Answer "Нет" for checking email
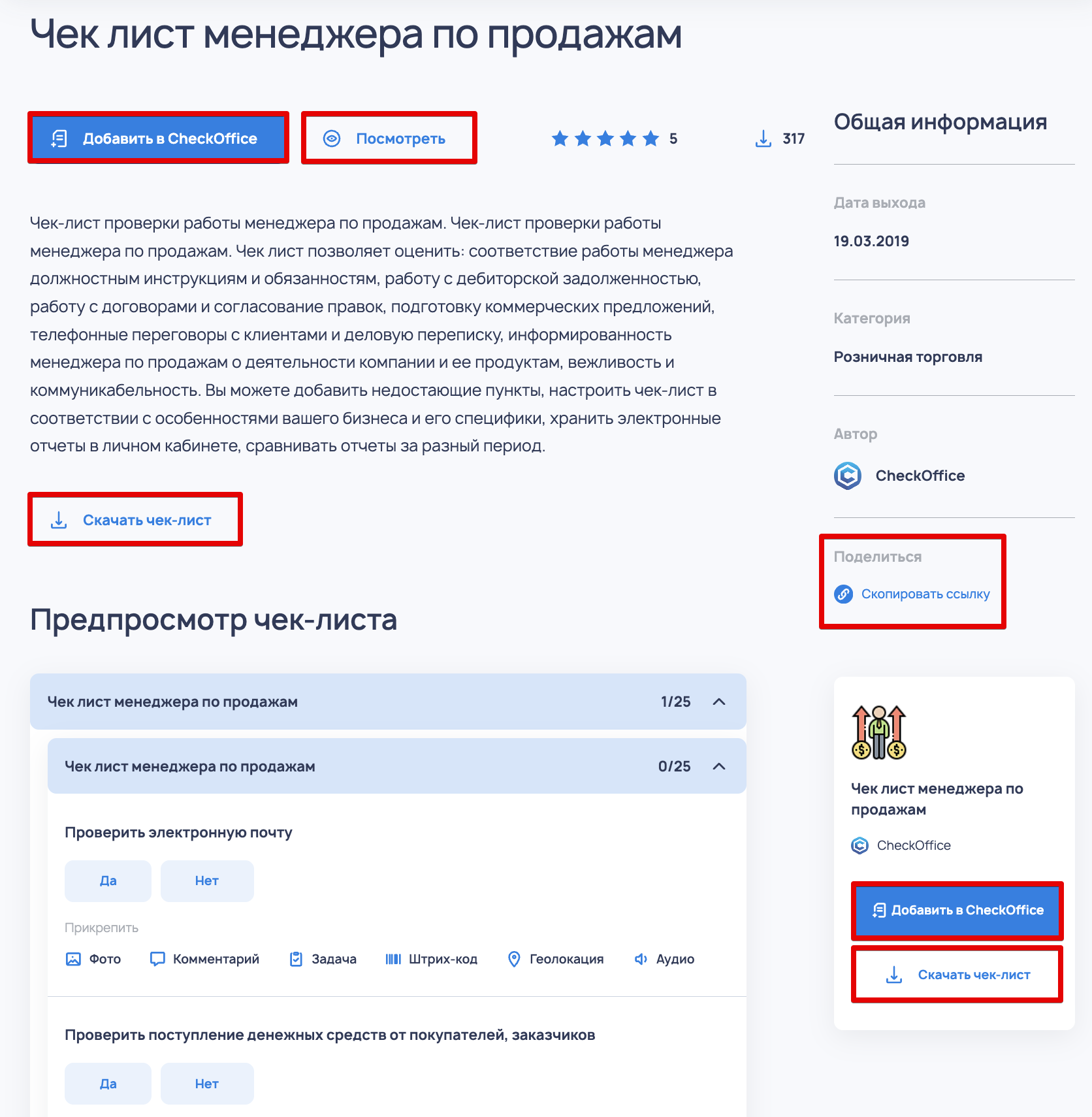Screen dimensions: 1092x1117 tap(206, 881)
